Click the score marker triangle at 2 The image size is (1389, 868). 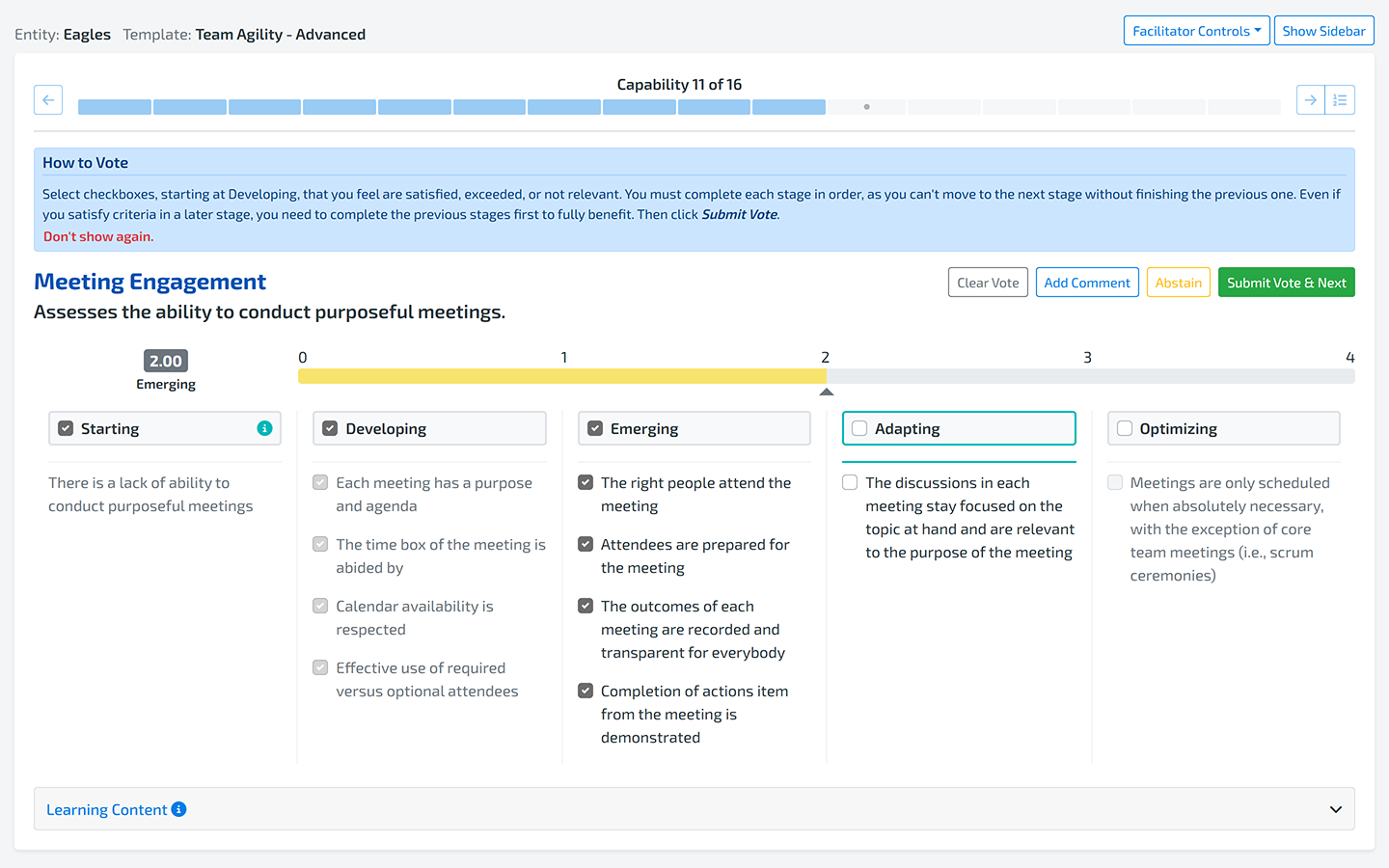[x=826, y=392]
